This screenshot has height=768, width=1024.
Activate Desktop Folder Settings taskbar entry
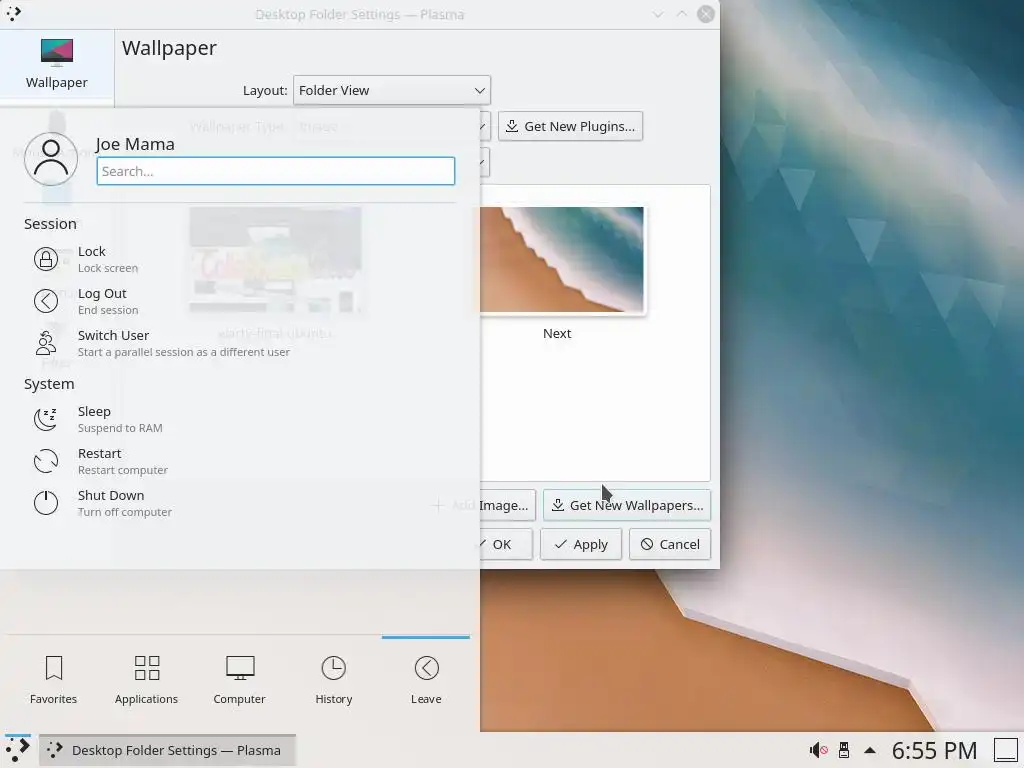point(168,750)
